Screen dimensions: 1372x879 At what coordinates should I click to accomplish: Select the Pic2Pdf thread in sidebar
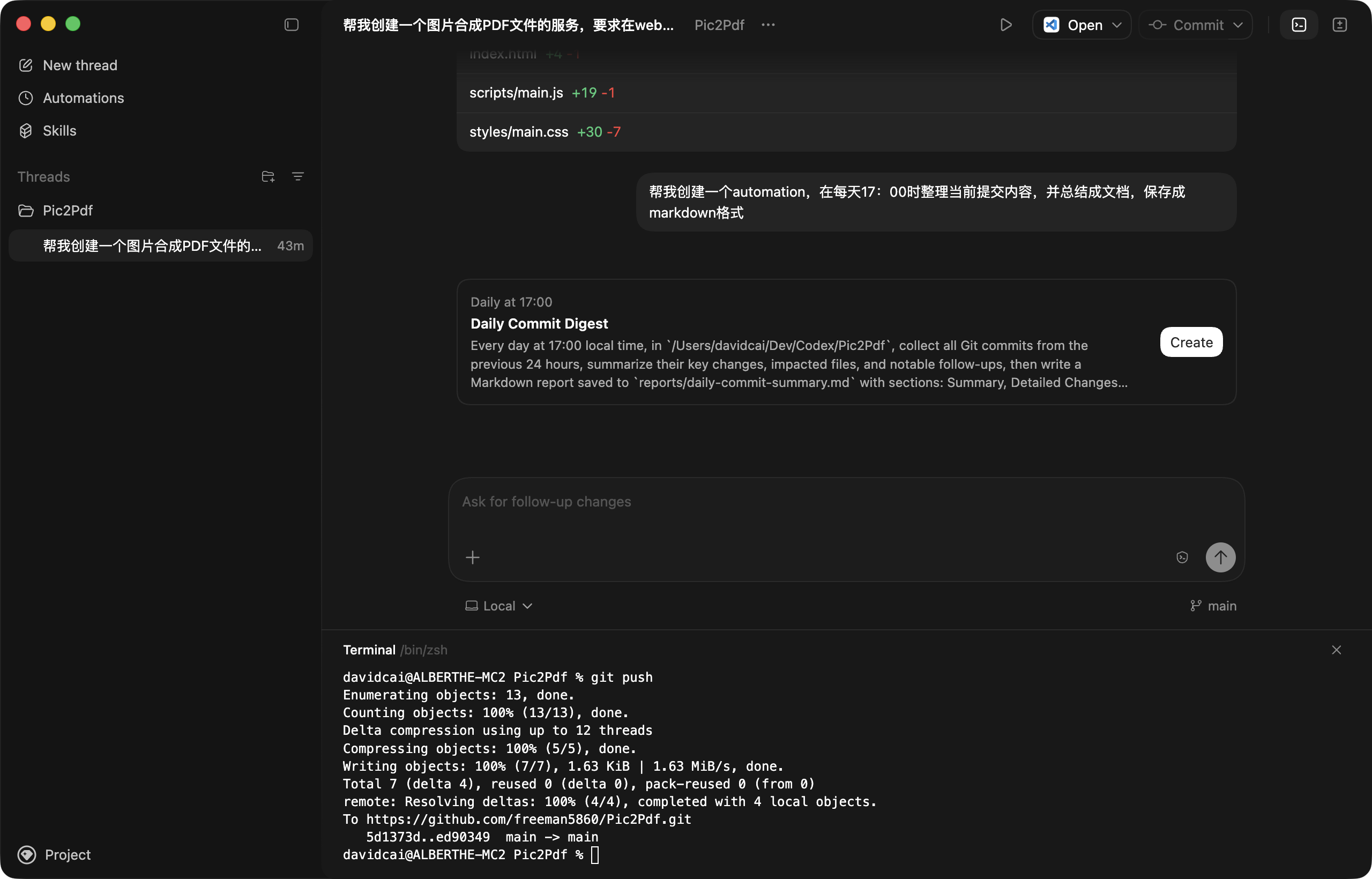click(x=68, y=210)
